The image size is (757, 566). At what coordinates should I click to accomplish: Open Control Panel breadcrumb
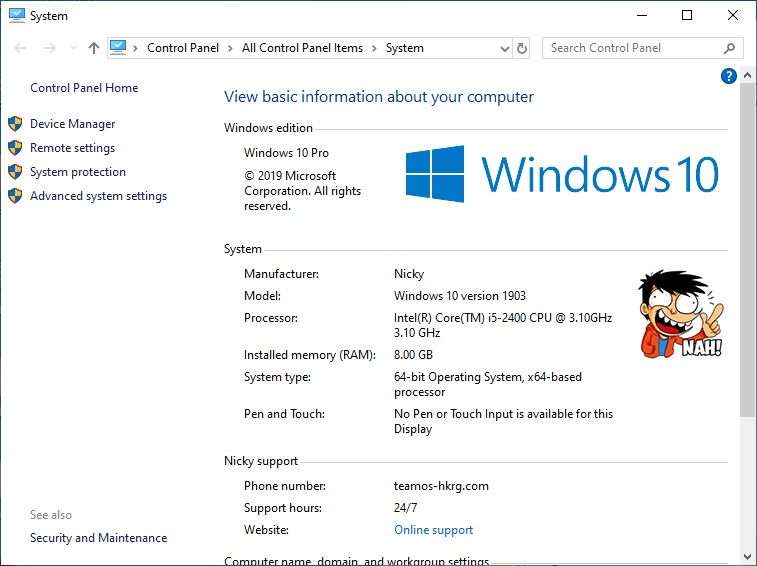pyautogui.click(x=183, y=48)
